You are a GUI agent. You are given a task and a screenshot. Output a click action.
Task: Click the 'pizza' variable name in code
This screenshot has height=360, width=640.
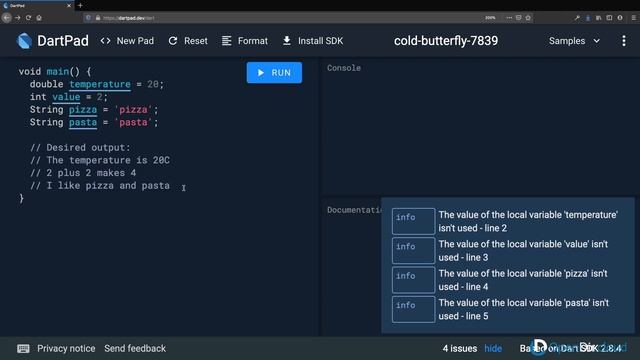[83, 109]
